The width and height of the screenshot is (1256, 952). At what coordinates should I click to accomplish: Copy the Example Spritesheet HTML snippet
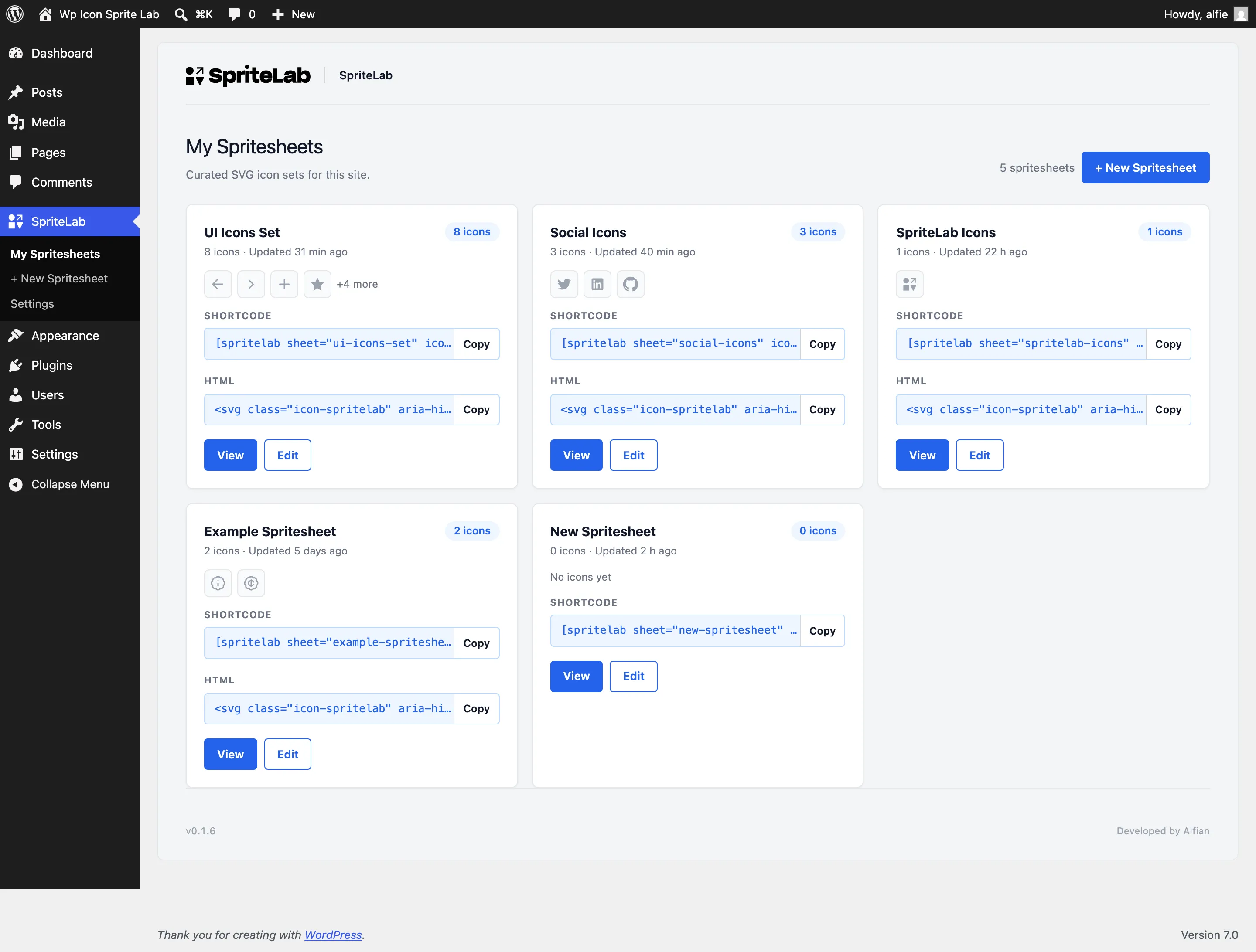[x=476, y=708]
